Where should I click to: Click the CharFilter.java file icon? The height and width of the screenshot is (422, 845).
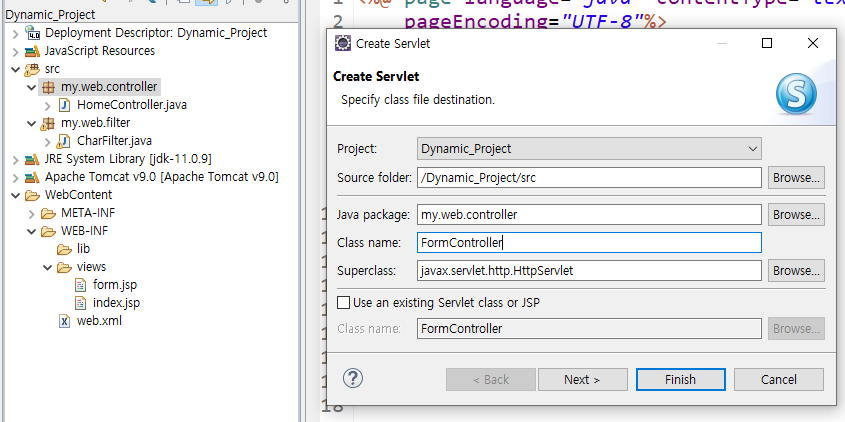(65, 141)
